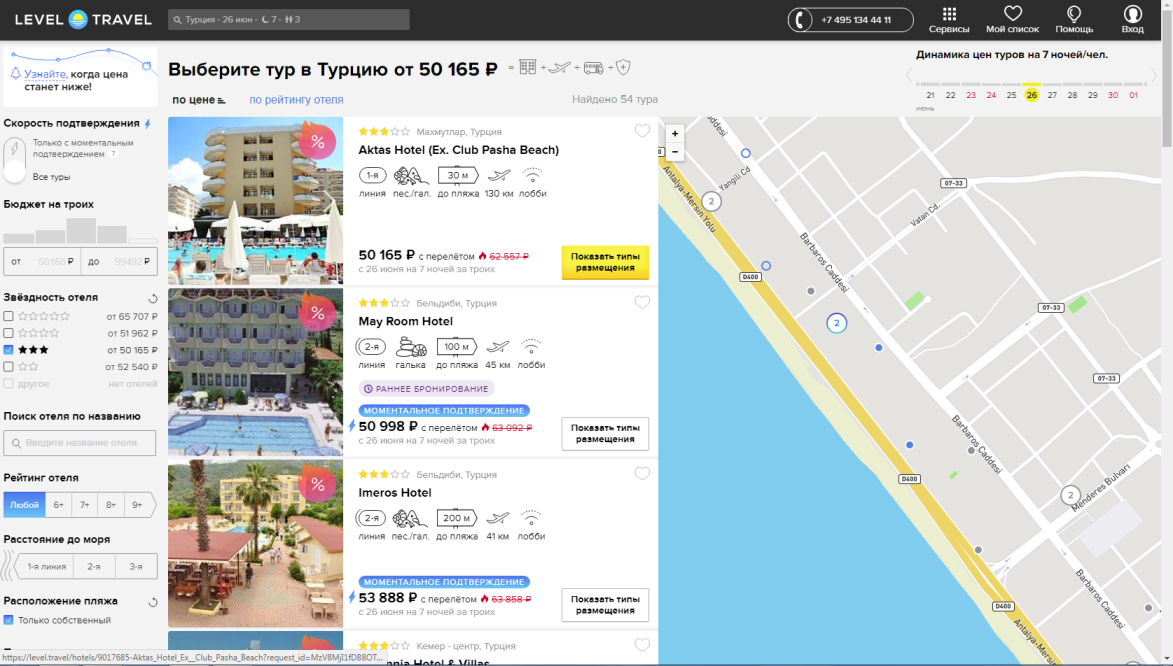This screenshot has width=1173, height=666.
Task: Open Aktas Hotel pool photo thumbnail
Action: coord(255,201)
